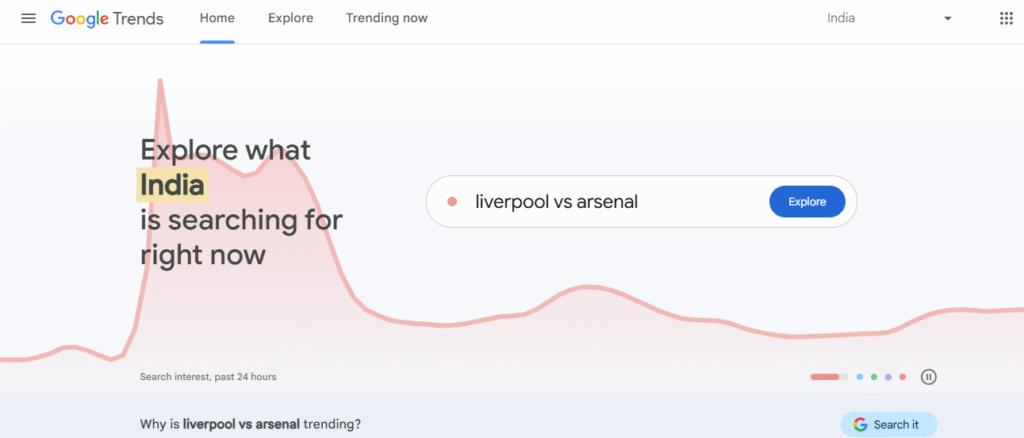Click the tall peak of the trend graph
This screenshot has width=1024, height=438.
[x=160, y=82]
